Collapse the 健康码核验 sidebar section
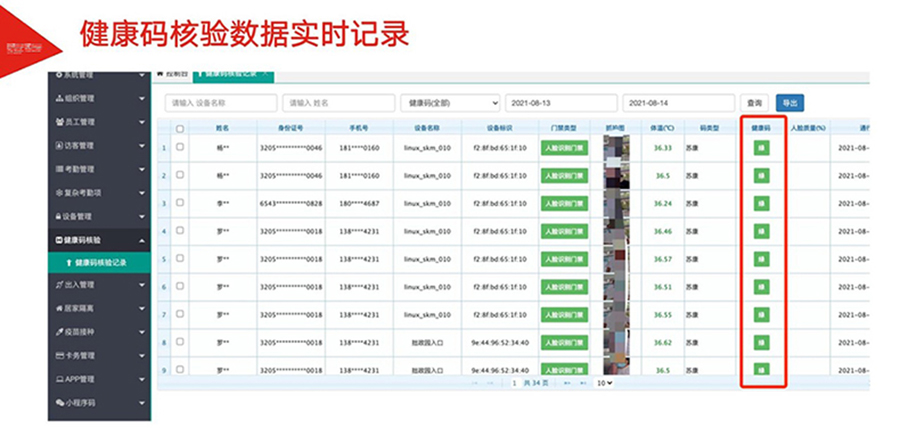Screen dimensions: 900x428 point(142,240)
